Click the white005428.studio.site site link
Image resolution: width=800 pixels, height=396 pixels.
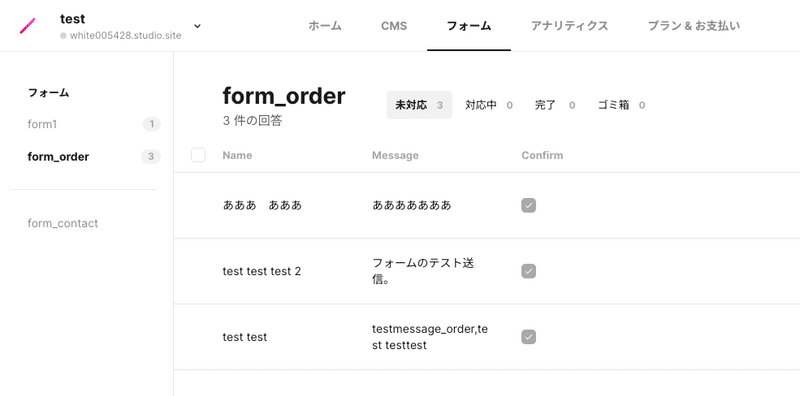click(125, 36)
